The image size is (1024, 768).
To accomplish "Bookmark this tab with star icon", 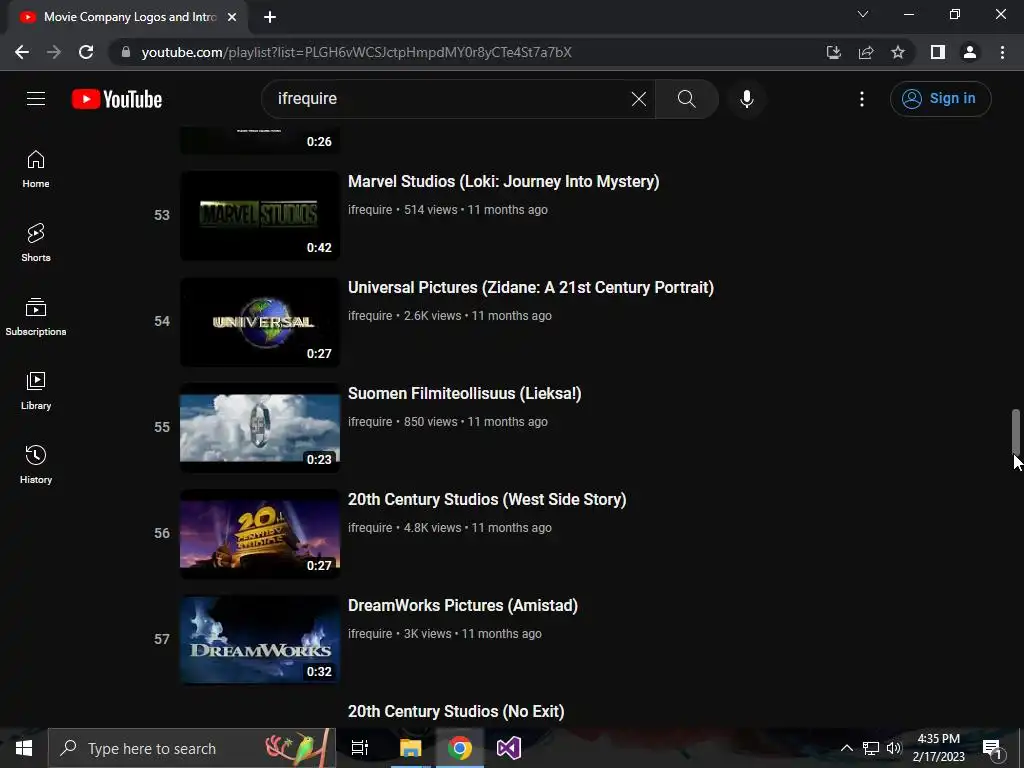I will (898, 52).
